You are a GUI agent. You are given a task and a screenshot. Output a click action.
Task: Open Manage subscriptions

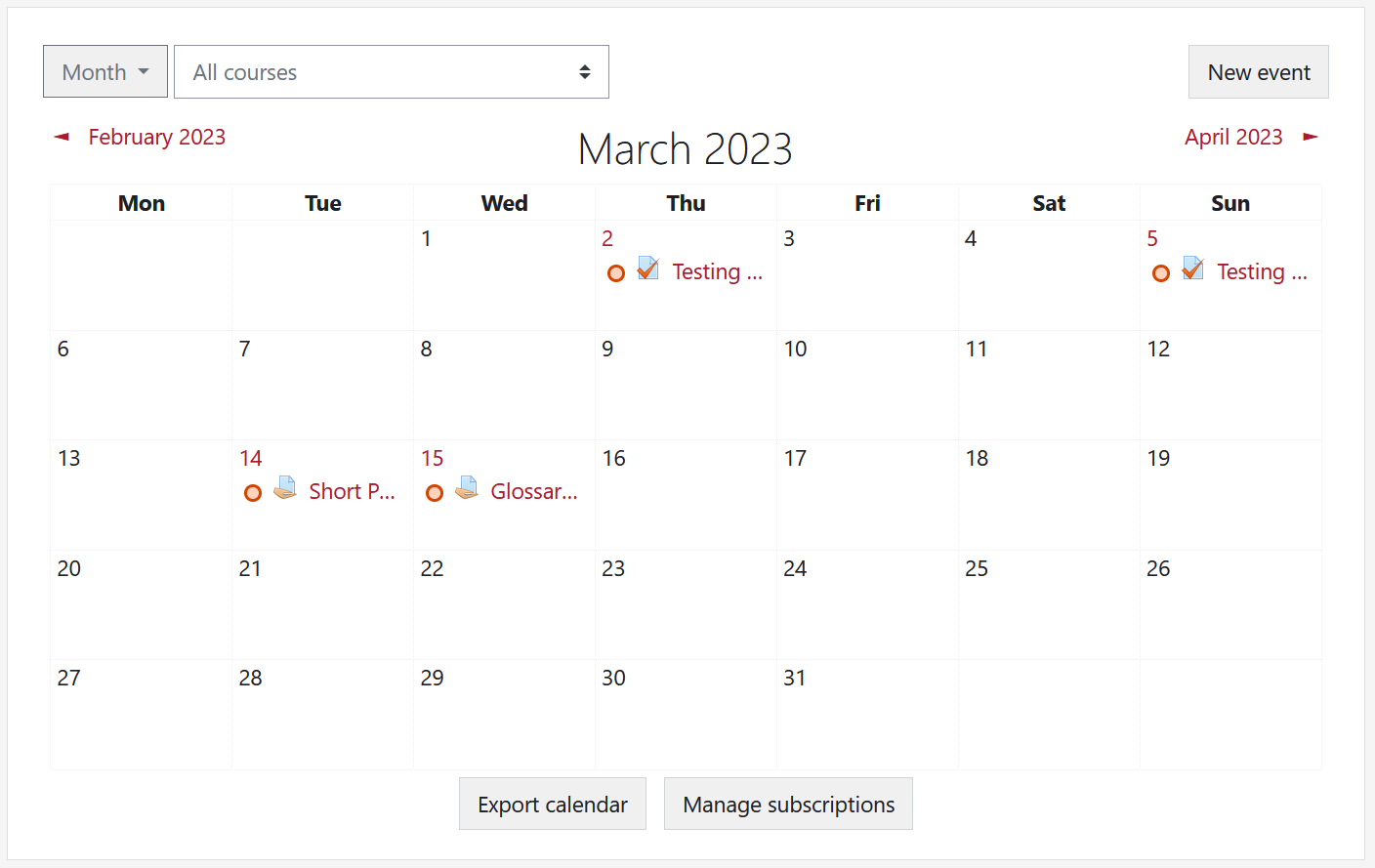click(x=788, y=805)
